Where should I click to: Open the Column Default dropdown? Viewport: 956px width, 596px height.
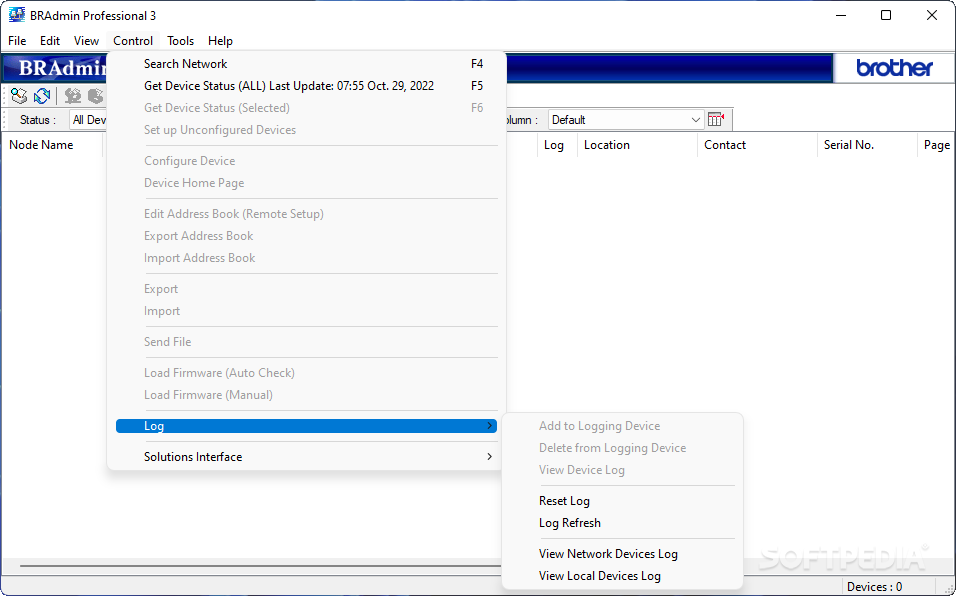coord(626,119)
